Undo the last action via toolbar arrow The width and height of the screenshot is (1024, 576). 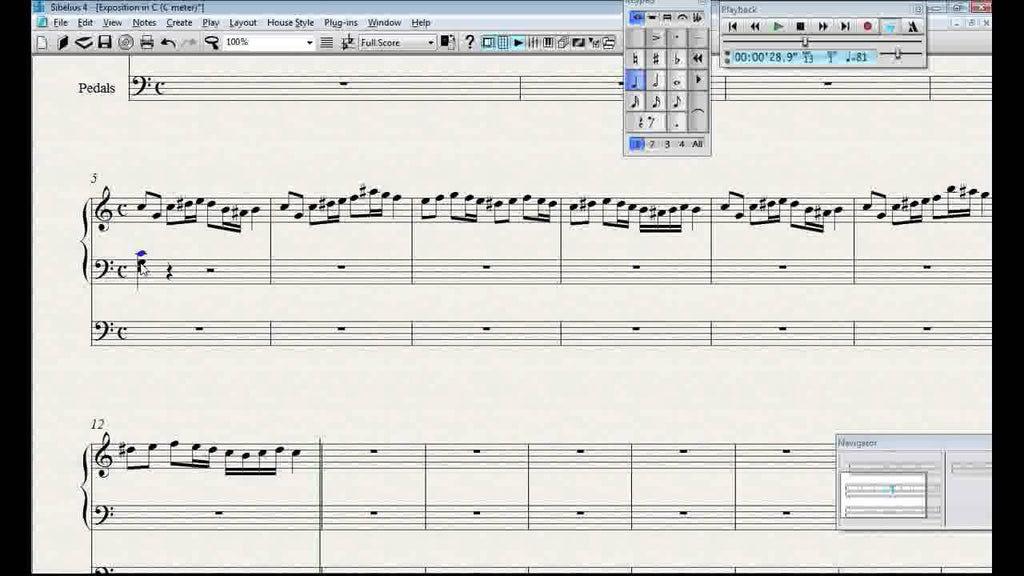tap(168, 42)
